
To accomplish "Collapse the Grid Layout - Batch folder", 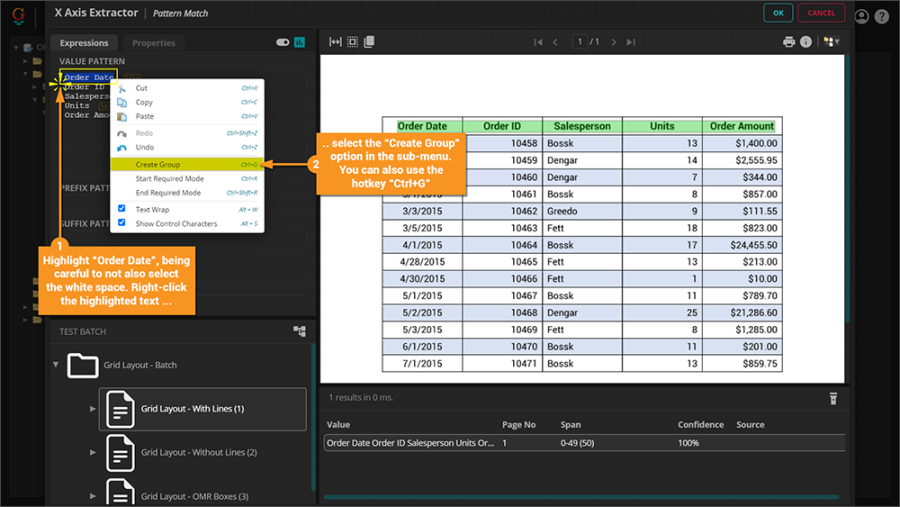I will pos(56,365).
